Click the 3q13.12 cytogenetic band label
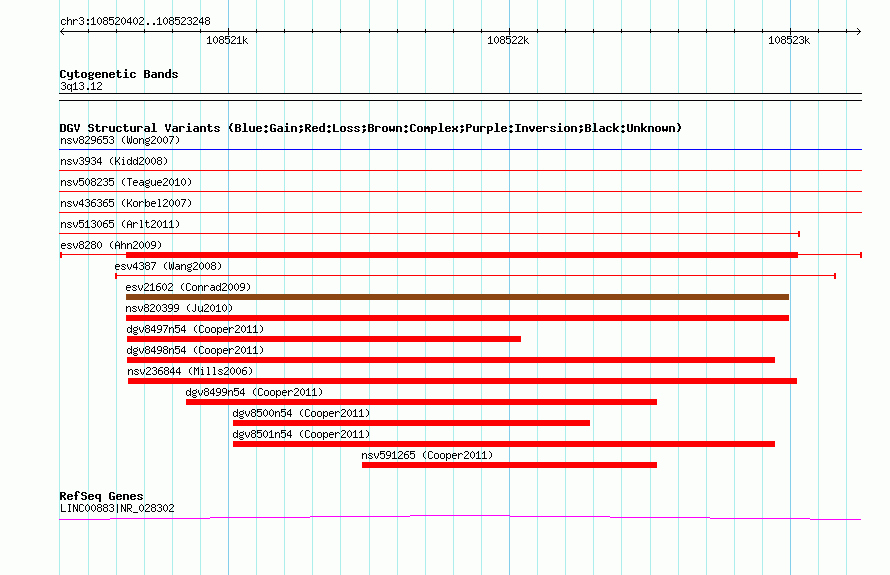 point(81,86)
